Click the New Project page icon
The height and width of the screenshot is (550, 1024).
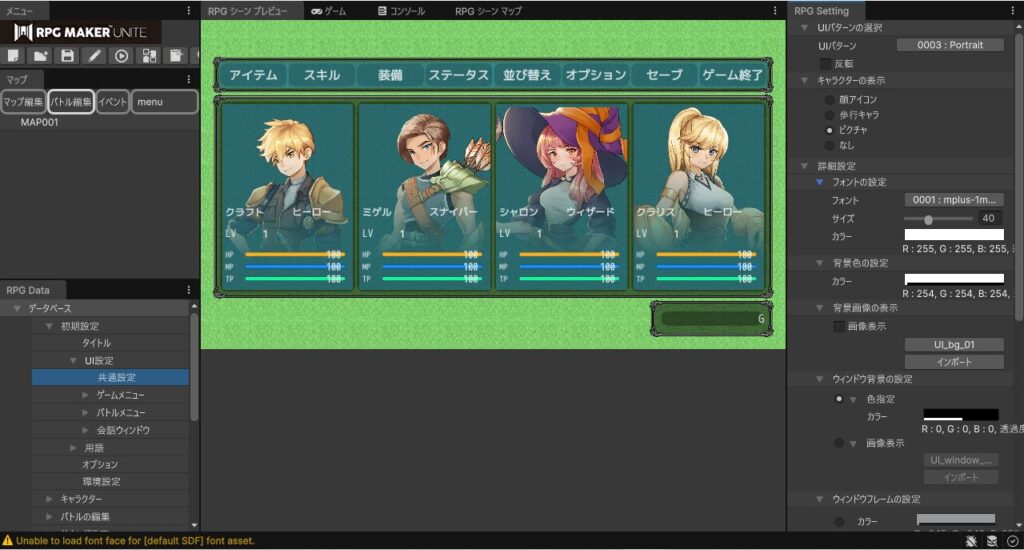click(x=13, y=56)
